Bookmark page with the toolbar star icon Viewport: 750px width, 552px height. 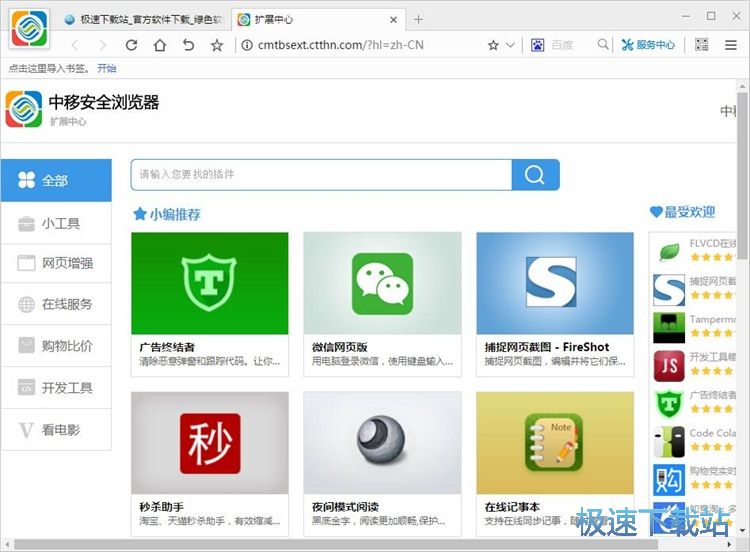pyautogui.click(x=217, y=45)
